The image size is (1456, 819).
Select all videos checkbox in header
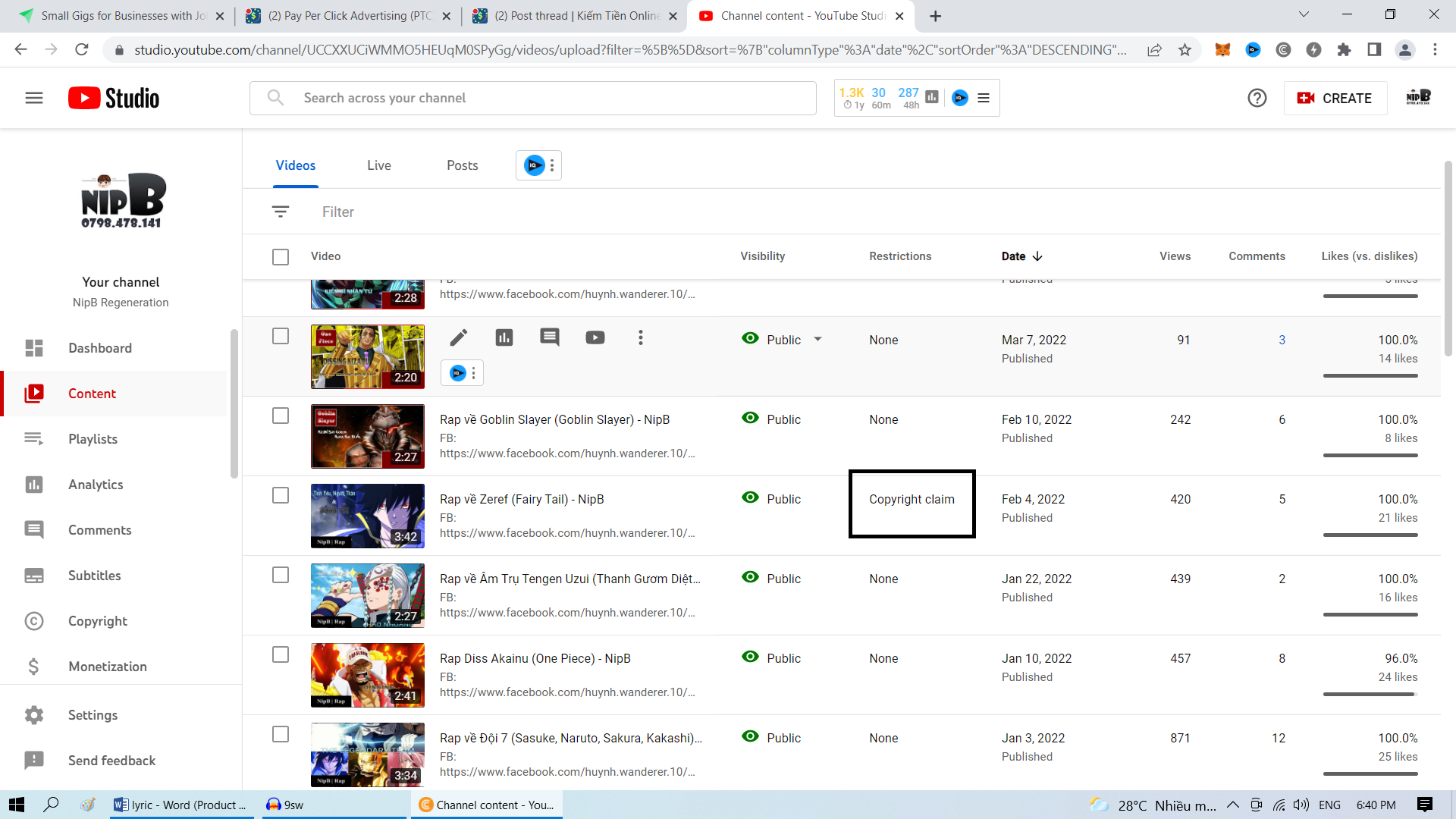tap(281, 257)
